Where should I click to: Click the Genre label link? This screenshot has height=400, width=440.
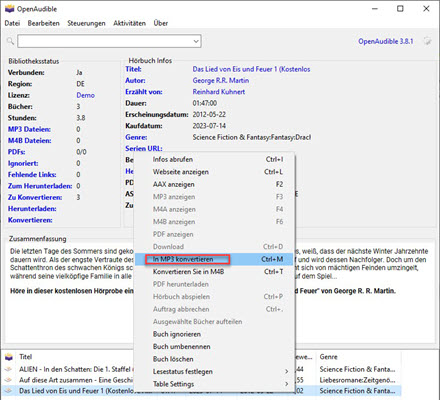136,137
